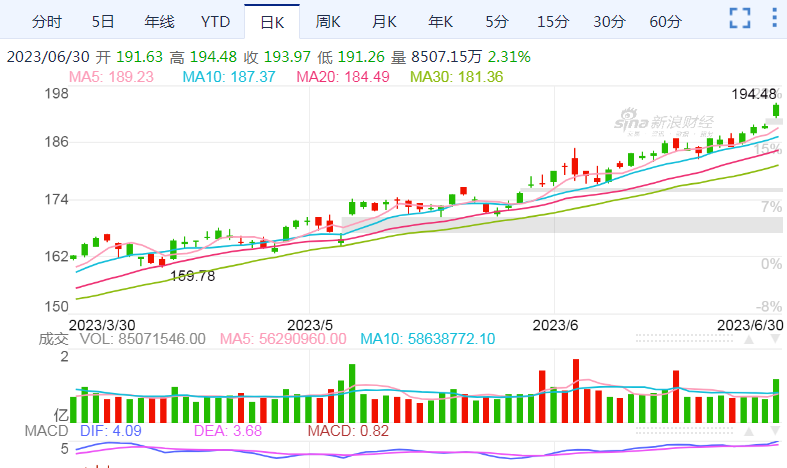Click the 150 price axis label
787x468 pixels.
pyautogui.click(x=56, y=306)
